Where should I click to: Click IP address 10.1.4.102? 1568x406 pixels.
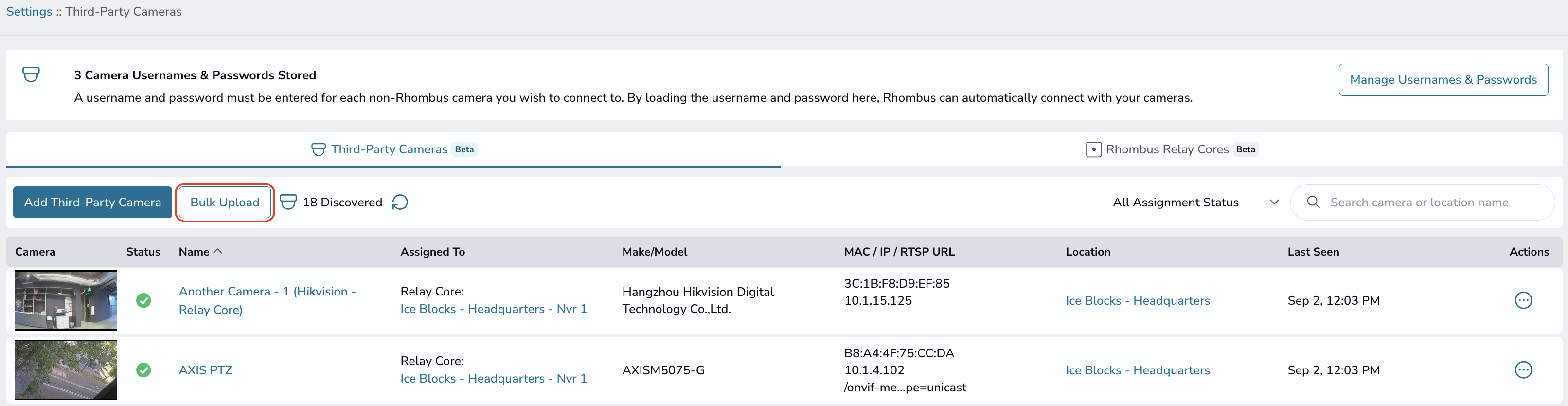pos(874,370)
